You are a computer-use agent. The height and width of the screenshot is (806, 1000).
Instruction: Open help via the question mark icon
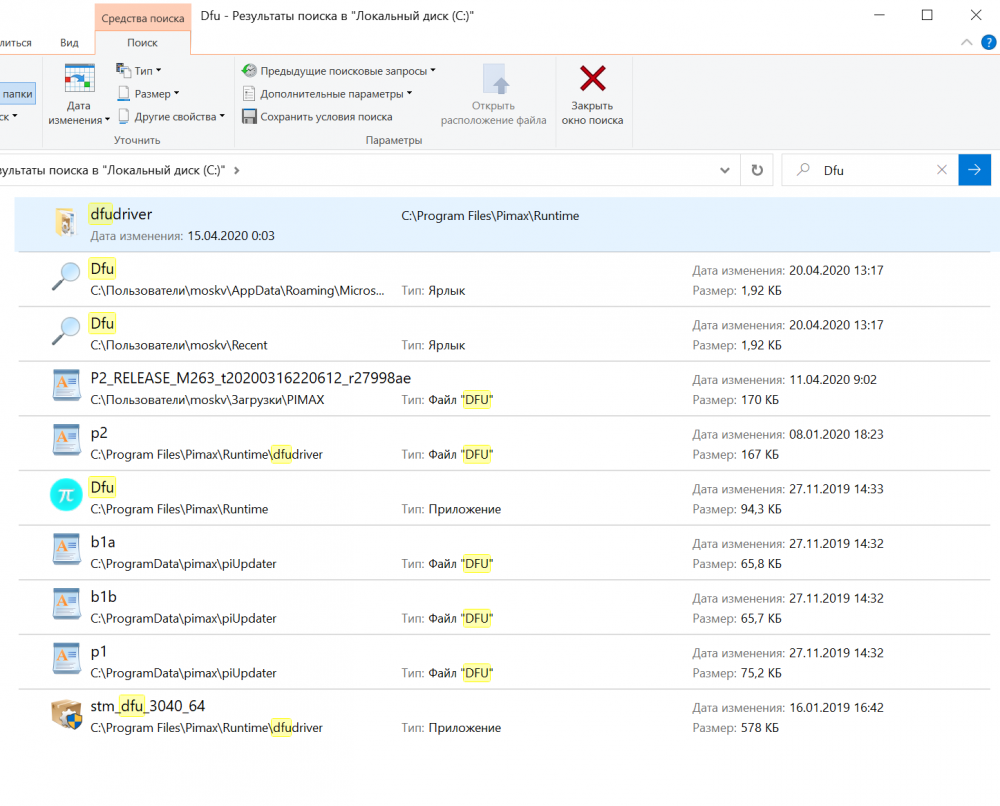989,42
